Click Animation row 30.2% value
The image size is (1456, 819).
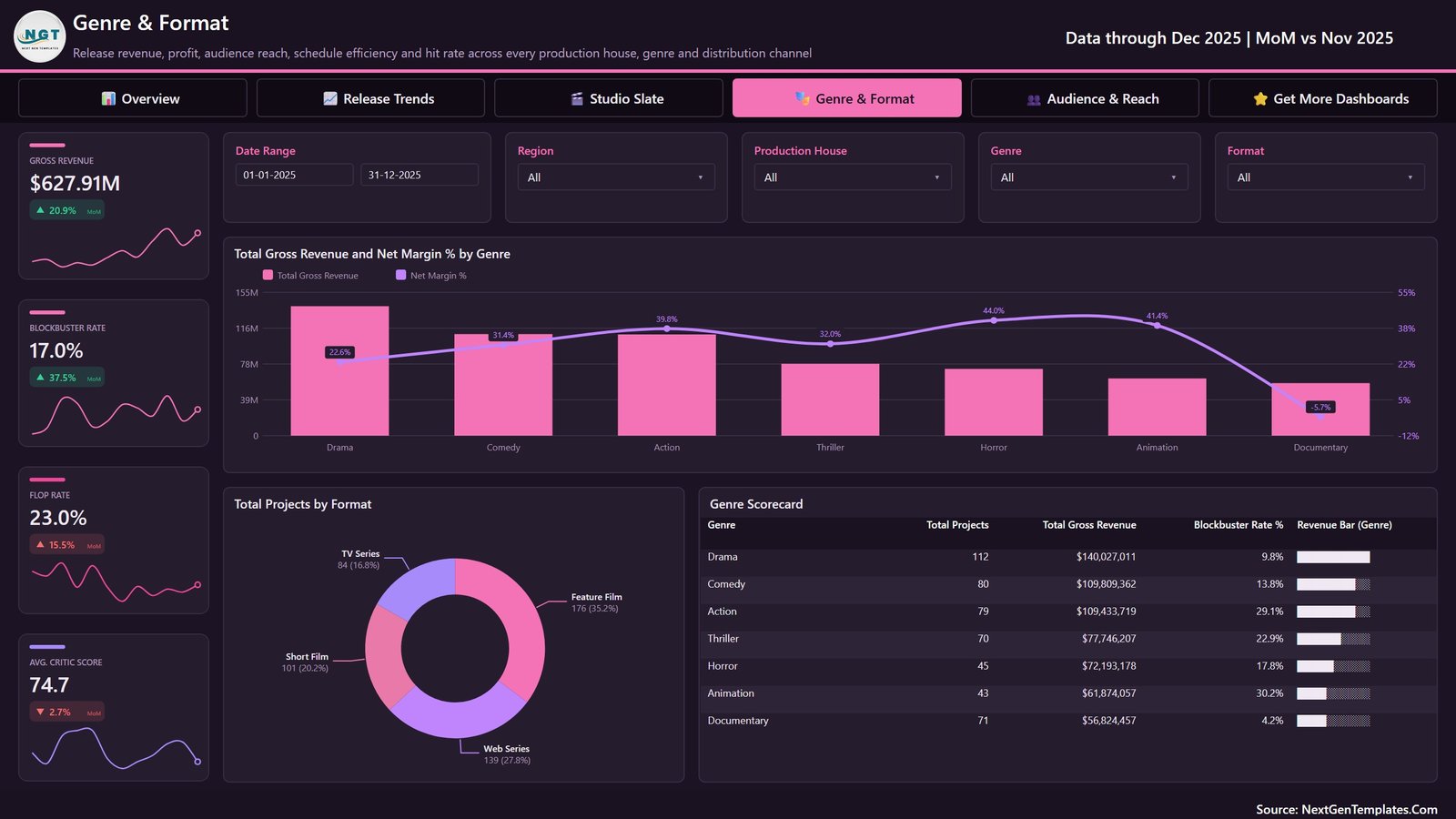1269,693
